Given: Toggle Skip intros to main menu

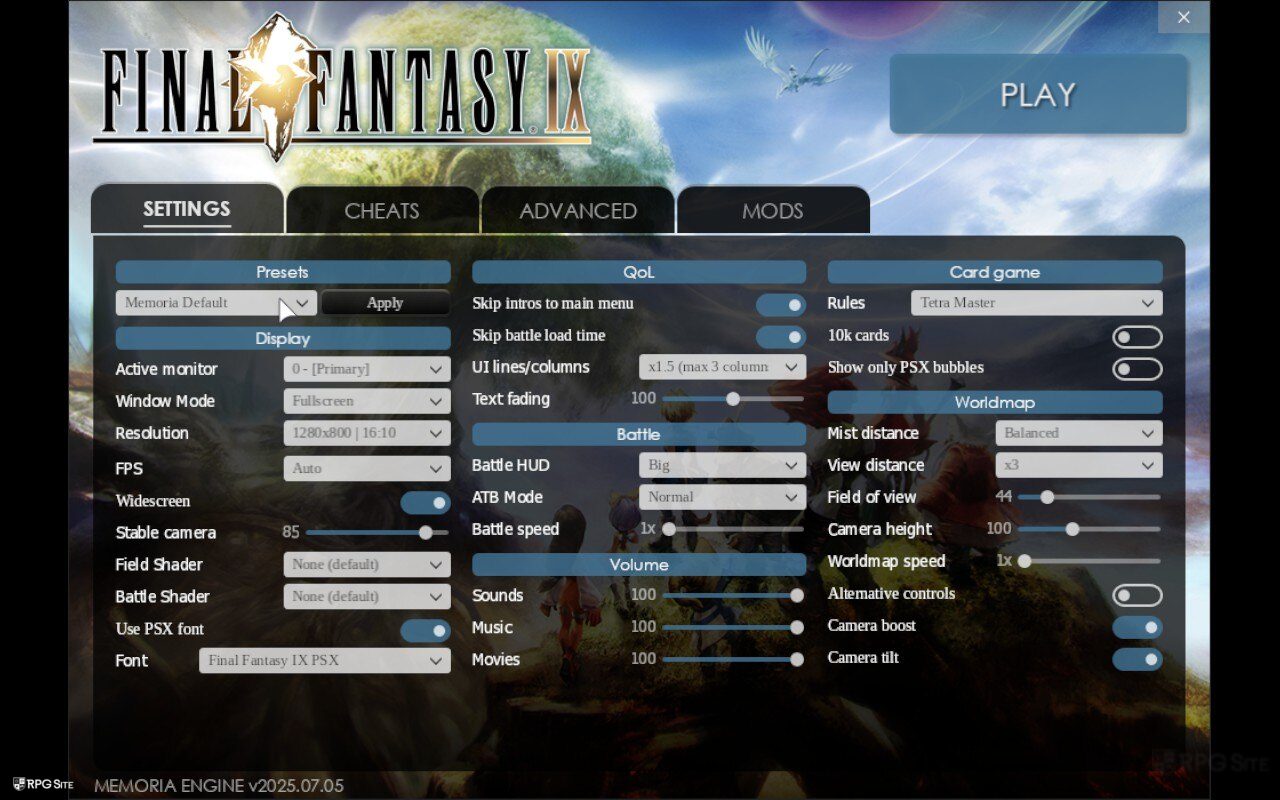Looking at the screenshot, I should tap(781, 305).
